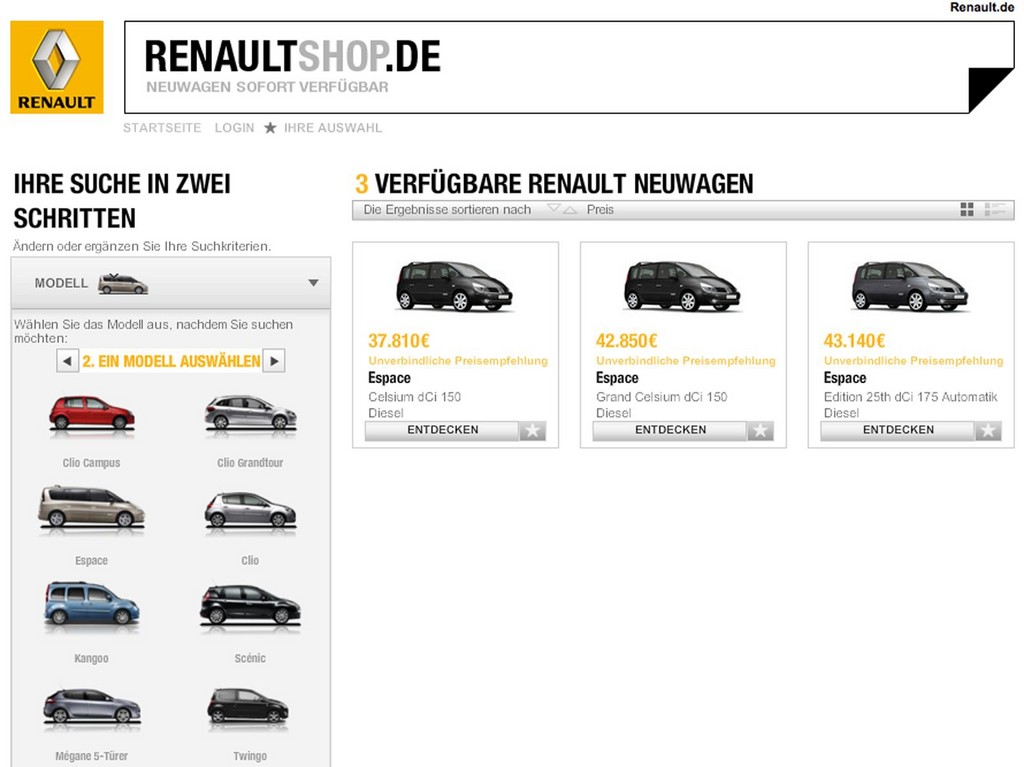
Task: Click the 43.140€ price
Action: tap(855, 340)
